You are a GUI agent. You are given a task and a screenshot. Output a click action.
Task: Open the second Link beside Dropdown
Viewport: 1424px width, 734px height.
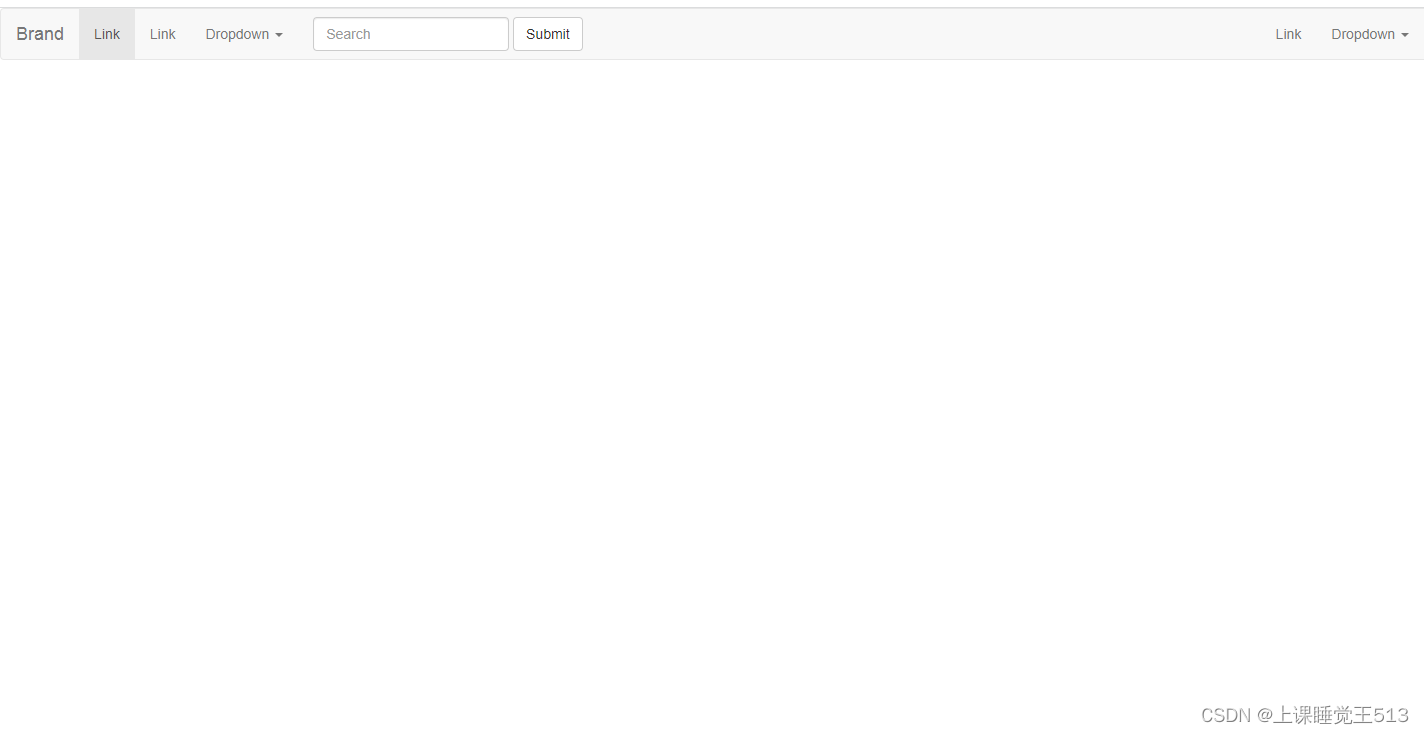tap(163, 34)
